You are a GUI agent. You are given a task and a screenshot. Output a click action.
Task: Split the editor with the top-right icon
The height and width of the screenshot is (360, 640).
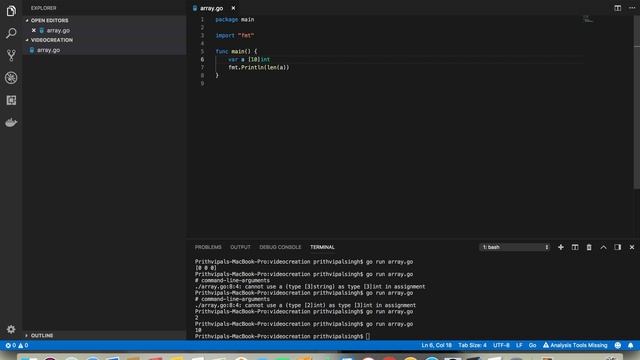(x=618, y=8)
